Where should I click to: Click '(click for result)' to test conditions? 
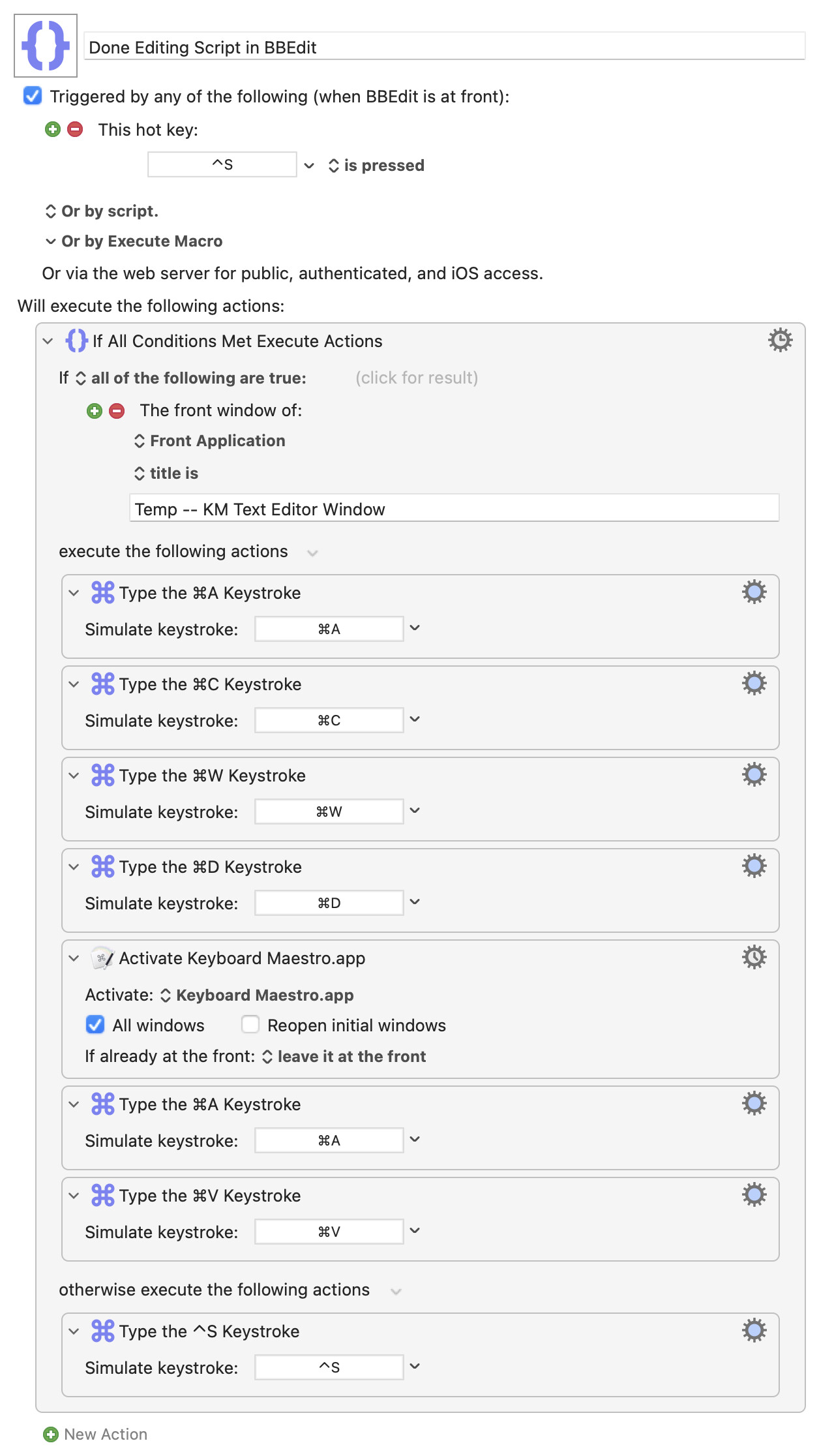(417, 378)
